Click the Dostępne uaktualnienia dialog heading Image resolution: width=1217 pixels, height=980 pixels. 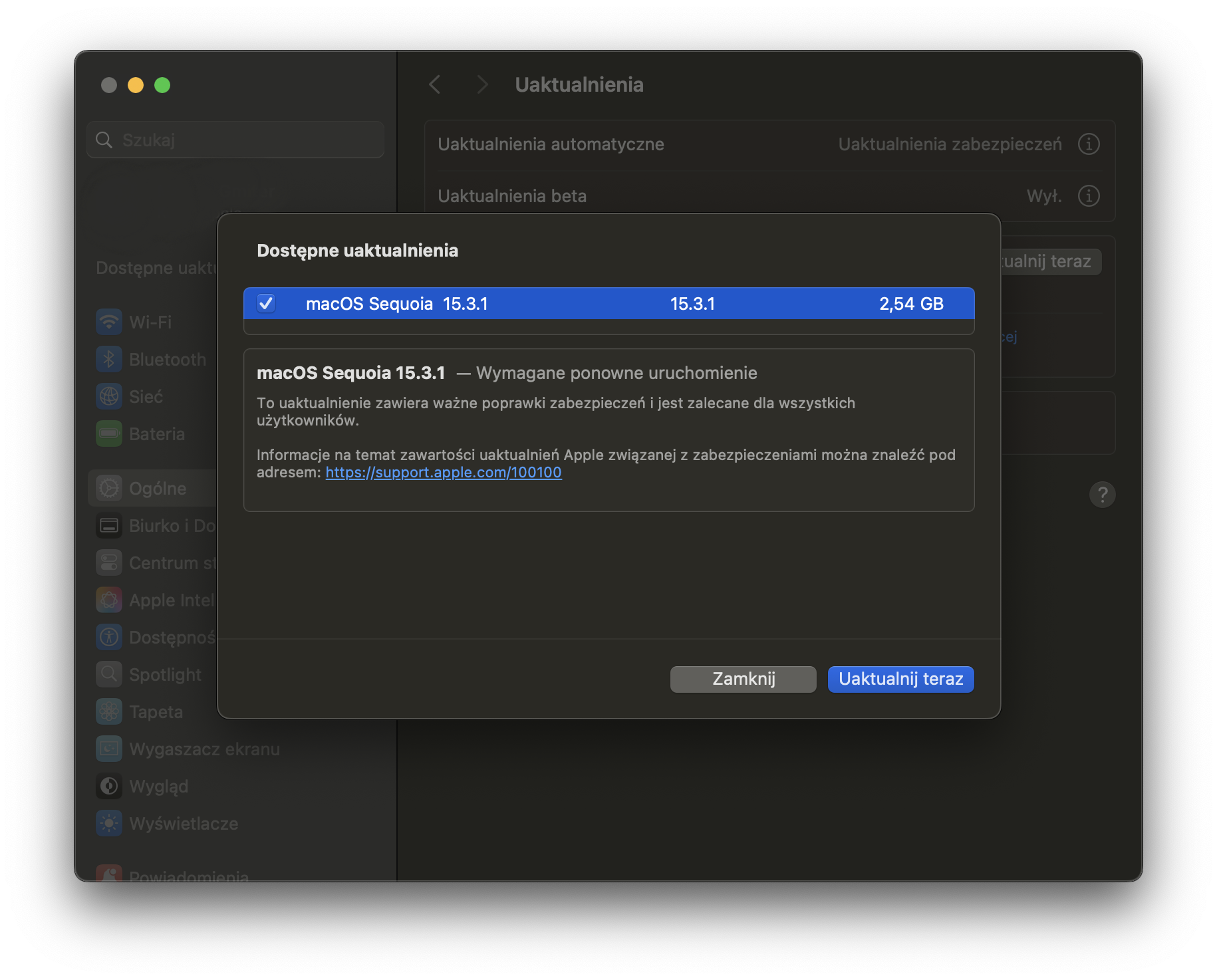point(358,251)
